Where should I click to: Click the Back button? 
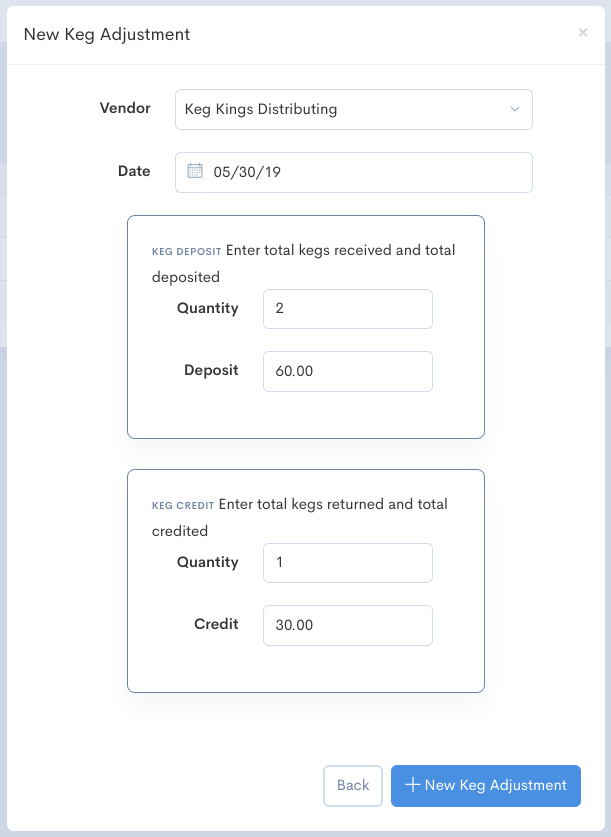click(x=352, y=786)
